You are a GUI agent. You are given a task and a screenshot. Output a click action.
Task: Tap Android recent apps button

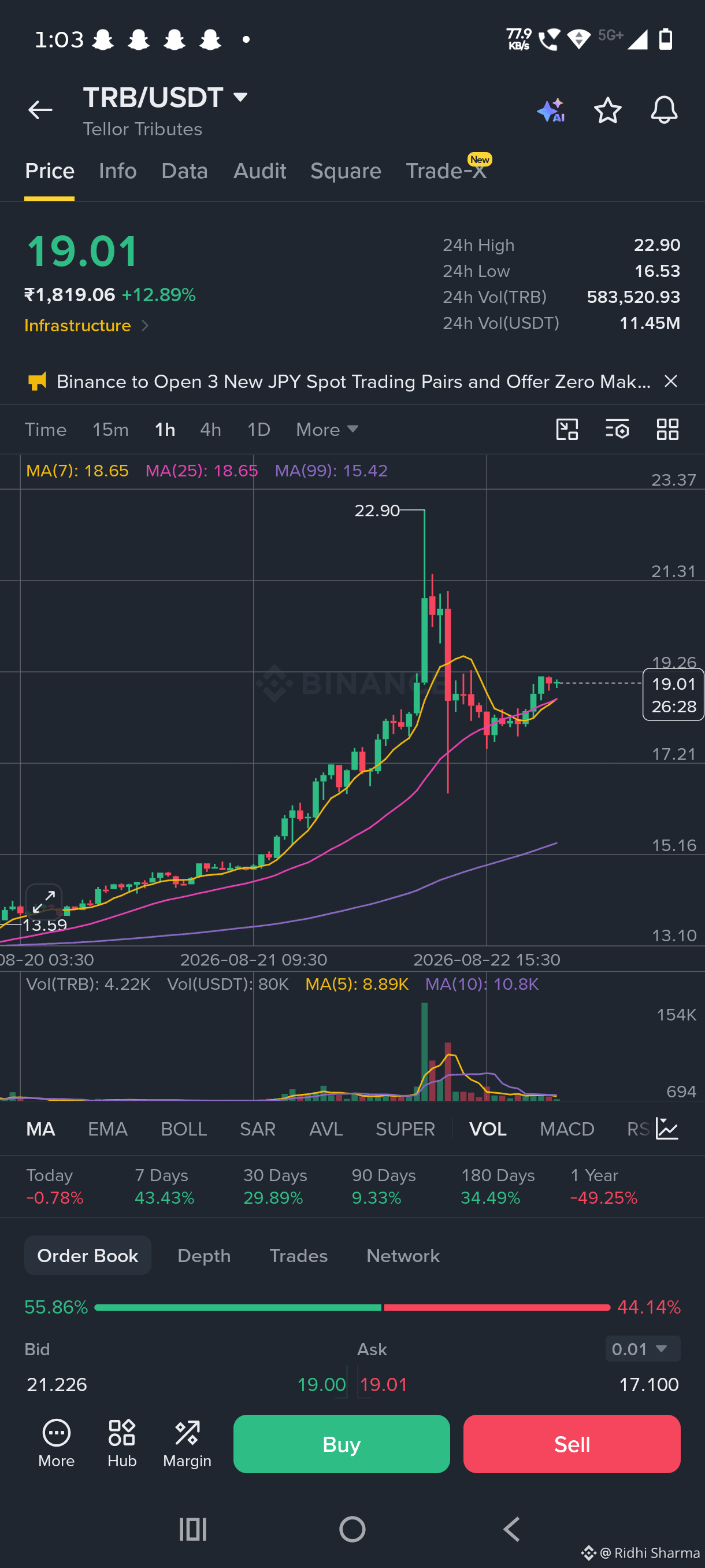193,1529
